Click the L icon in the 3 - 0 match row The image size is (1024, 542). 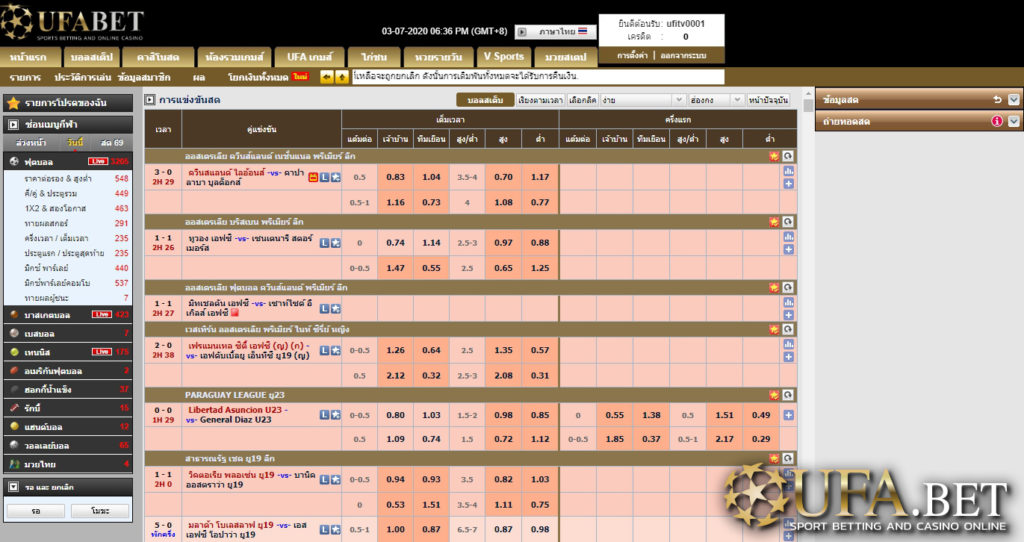tap(324, 177)
